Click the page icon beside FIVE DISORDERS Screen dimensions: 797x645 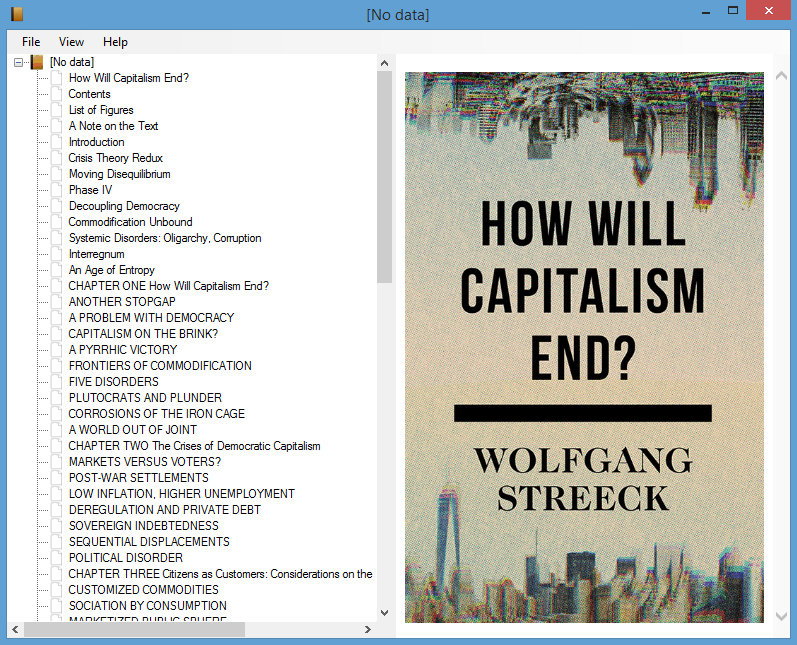pyautogui.click(x=56, y=382)
